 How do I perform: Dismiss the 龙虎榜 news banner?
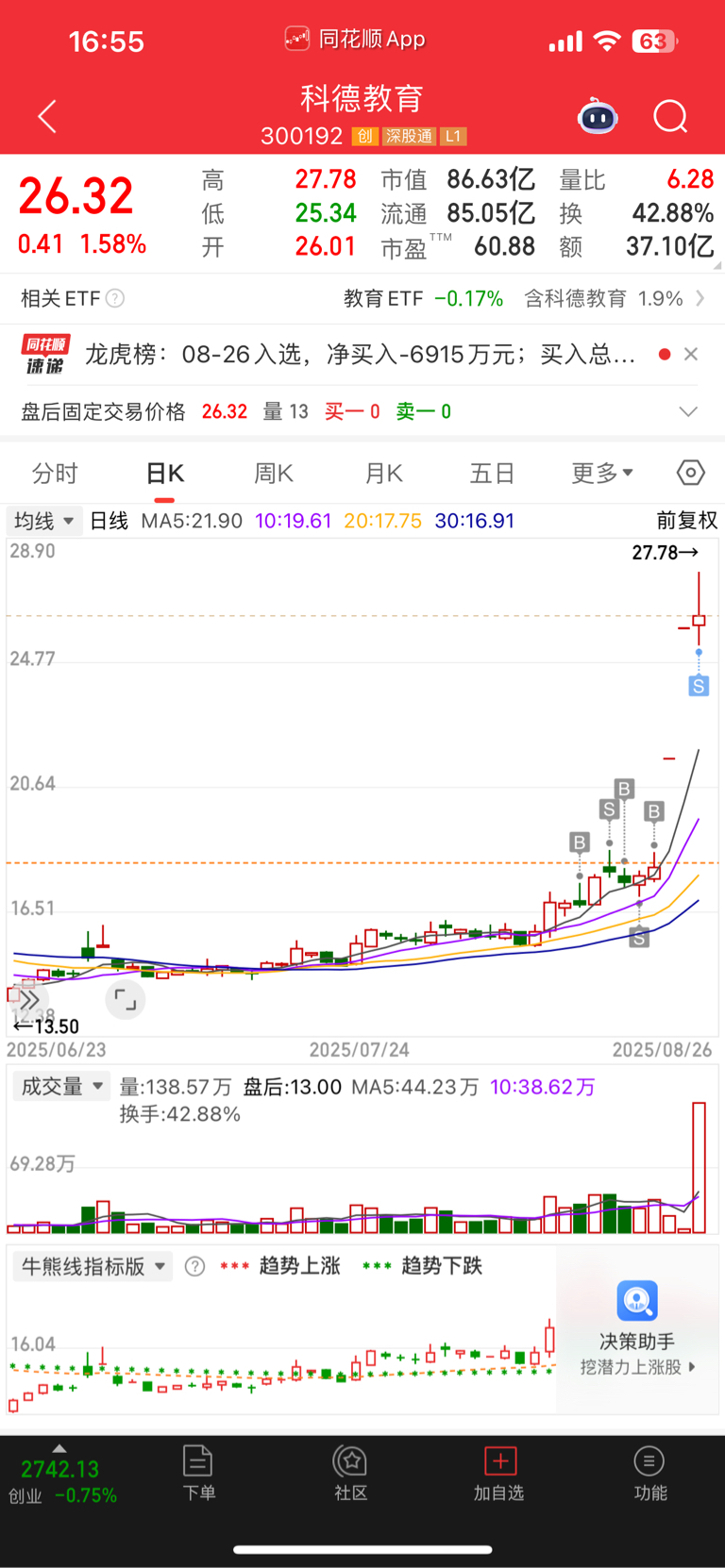[691, 354]
